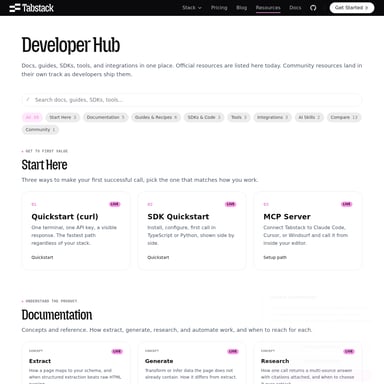Go to the Blog
The width and height of the screenshot is (384, 384).
pyautogui.click(x=242, y=8)
